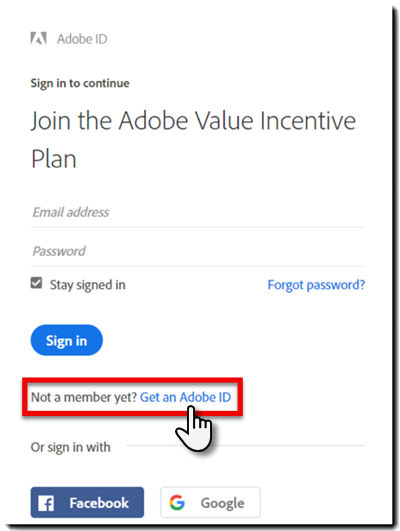Click the word 'Plan' in the heading

(54, 159)
